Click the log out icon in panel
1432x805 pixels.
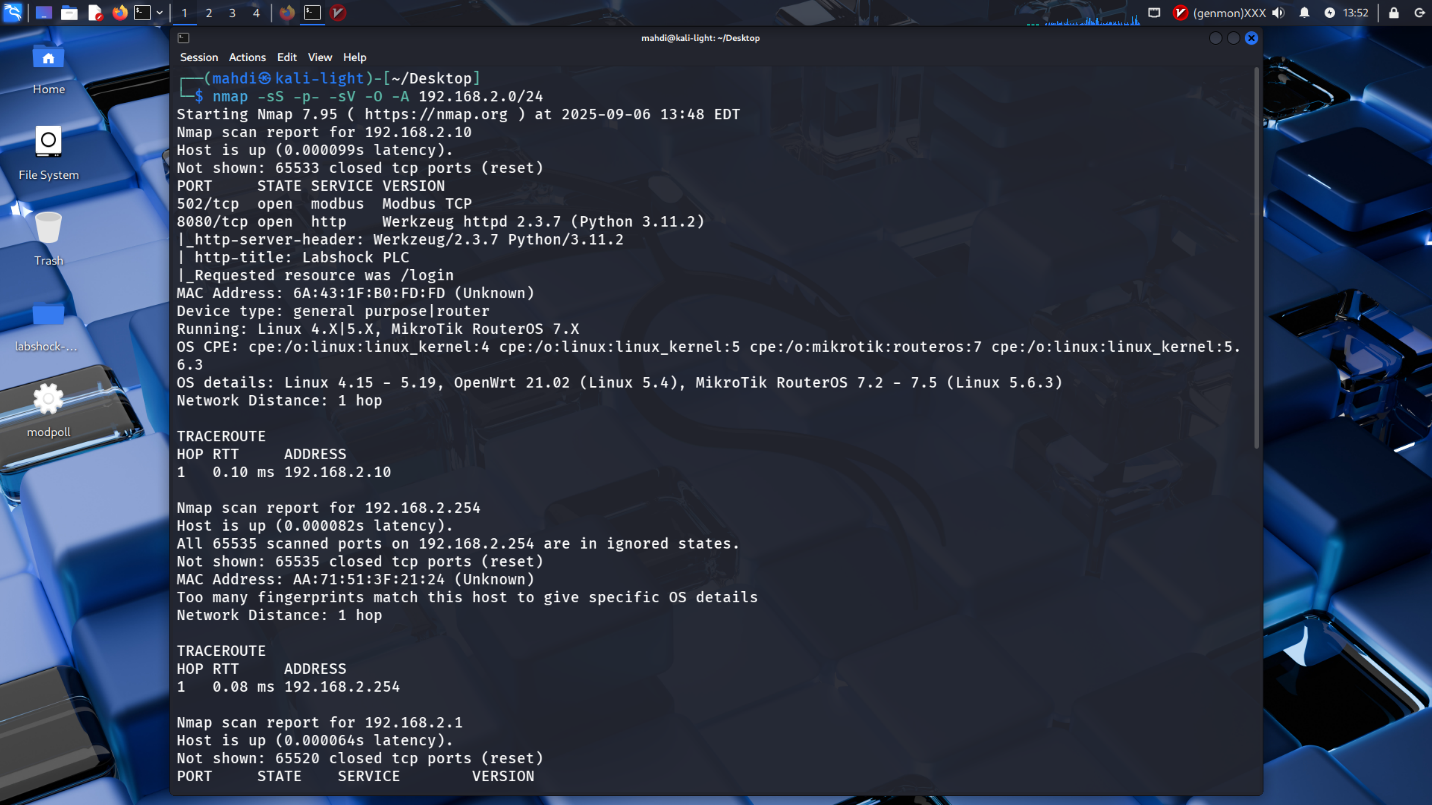pos(1418,13)
